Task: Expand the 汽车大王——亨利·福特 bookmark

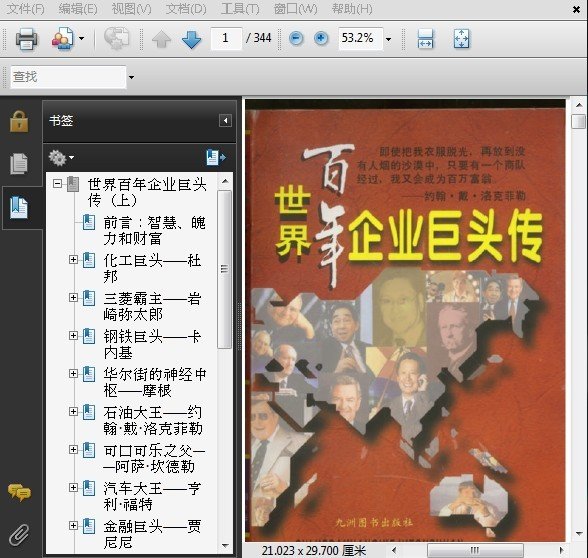Action: (x=74, y=488)
